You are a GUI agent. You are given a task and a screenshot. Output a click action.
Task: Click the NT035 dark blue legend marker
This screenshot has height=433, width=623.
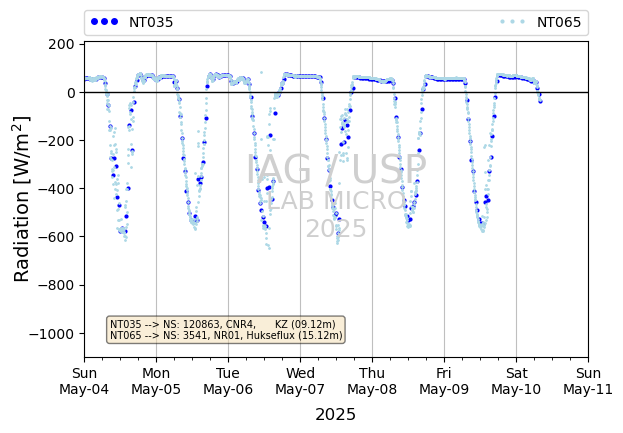click(x=104, y=22)
